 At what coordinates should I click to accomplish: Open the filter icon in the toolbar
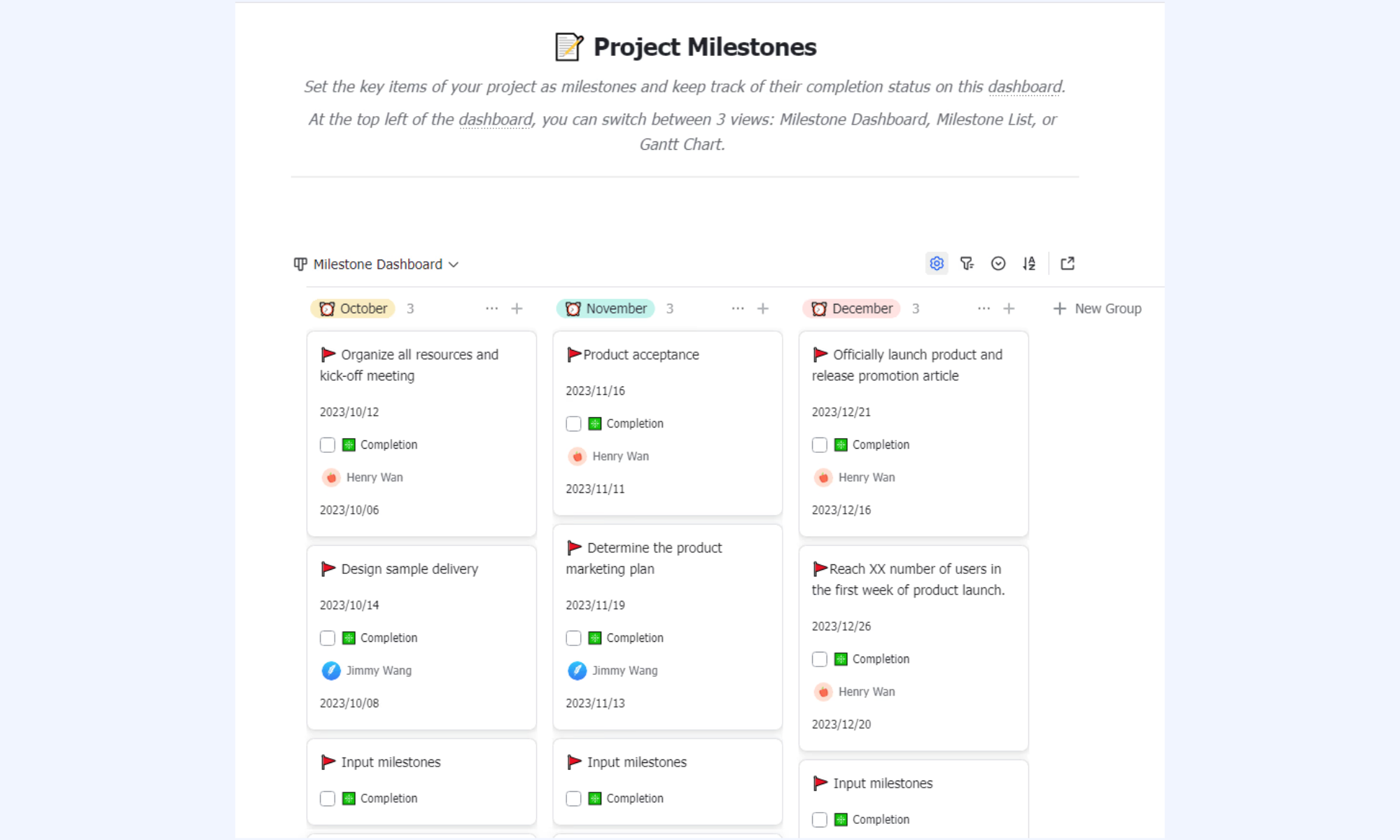(967, 264)
